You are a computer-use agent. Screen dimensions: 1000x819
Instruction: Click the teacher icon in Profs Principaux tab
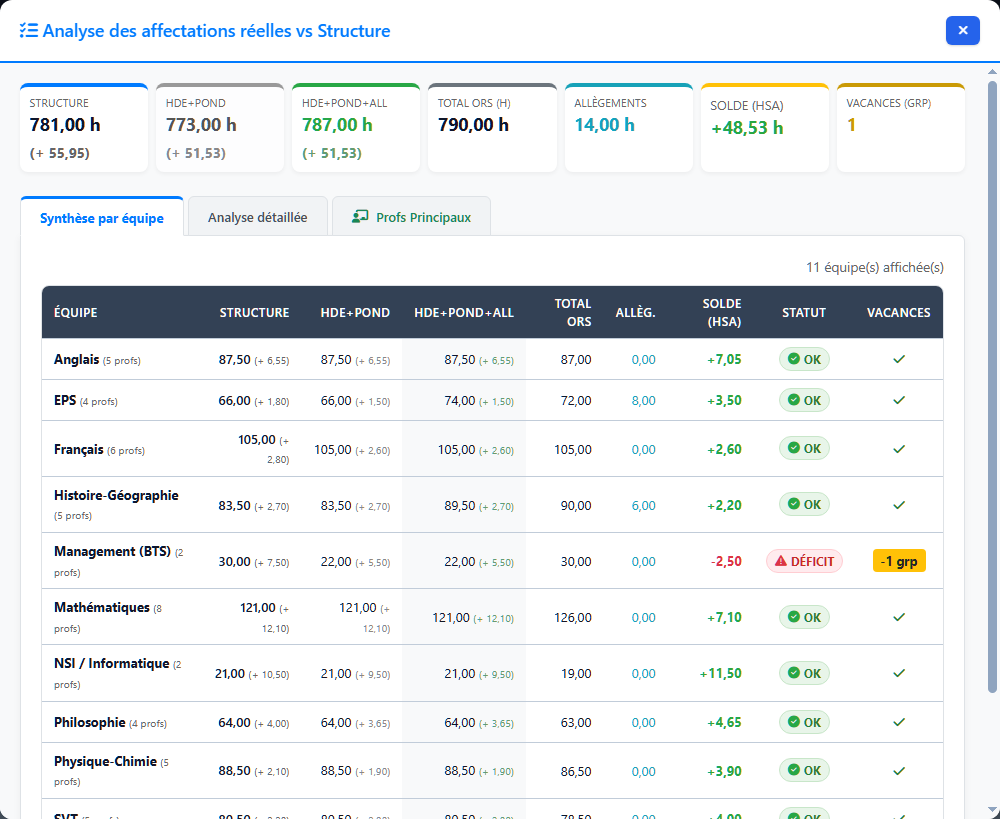[360, 217]
